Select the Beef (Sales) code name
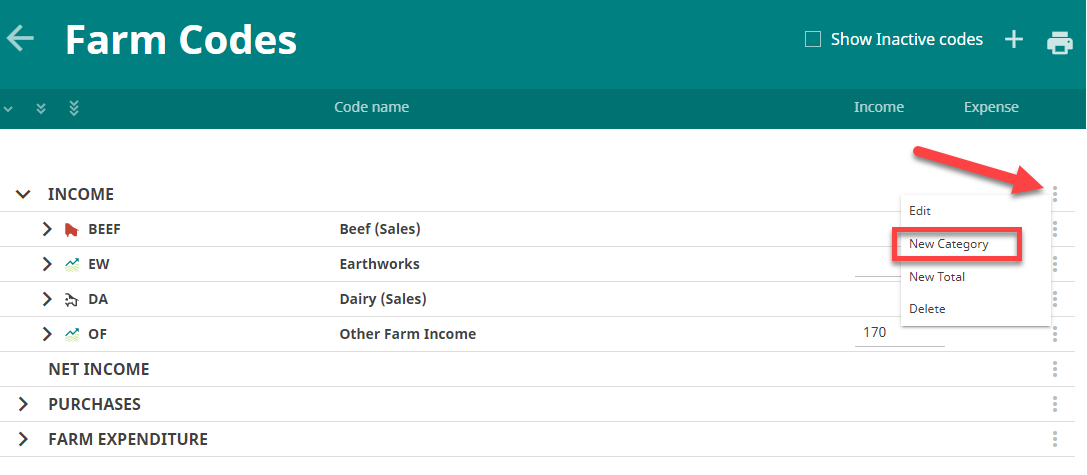 [x=380, y=229]
